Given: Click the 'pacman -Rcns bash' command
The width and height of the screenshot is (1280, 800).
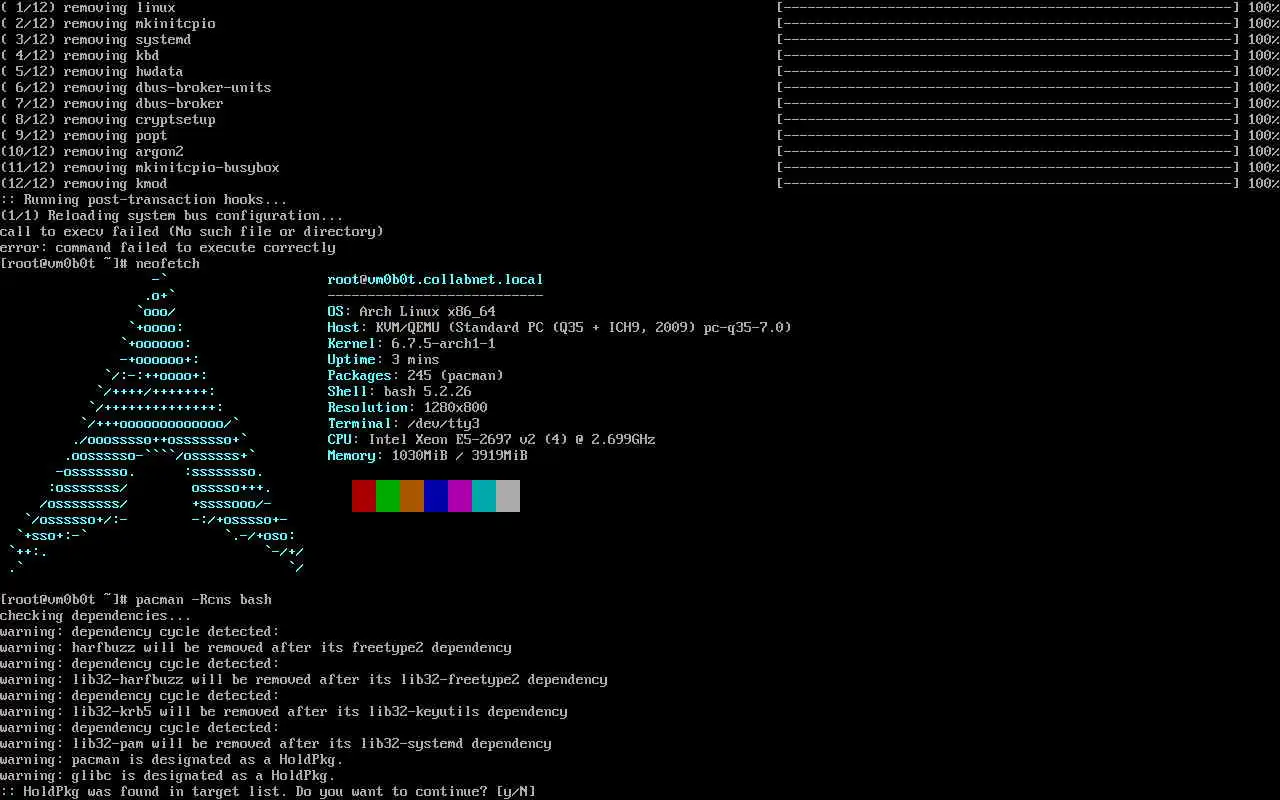Looking at the screenshot, I should point(204,600).
